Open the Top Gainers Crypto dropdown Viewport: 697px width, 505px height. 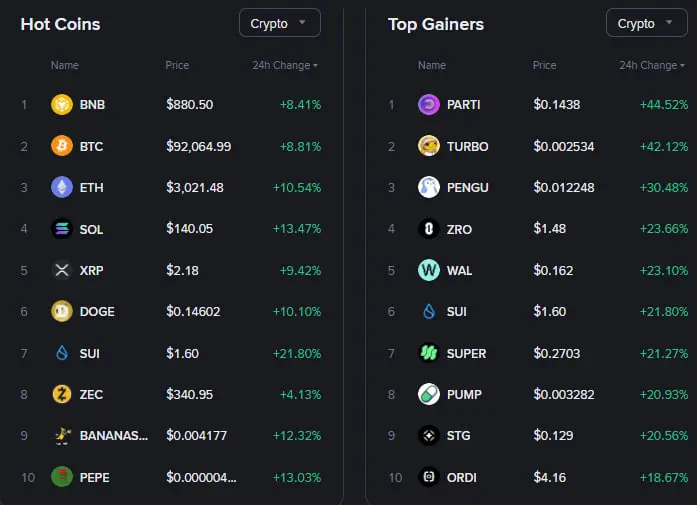646,23
